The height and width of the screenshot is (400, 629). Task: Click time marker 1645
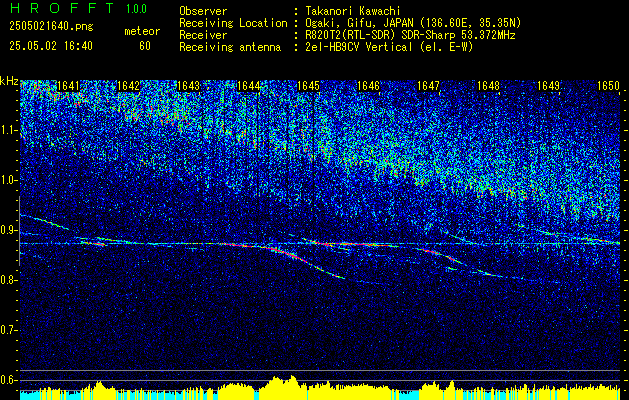pyautogui.click(x=308, y=86)
